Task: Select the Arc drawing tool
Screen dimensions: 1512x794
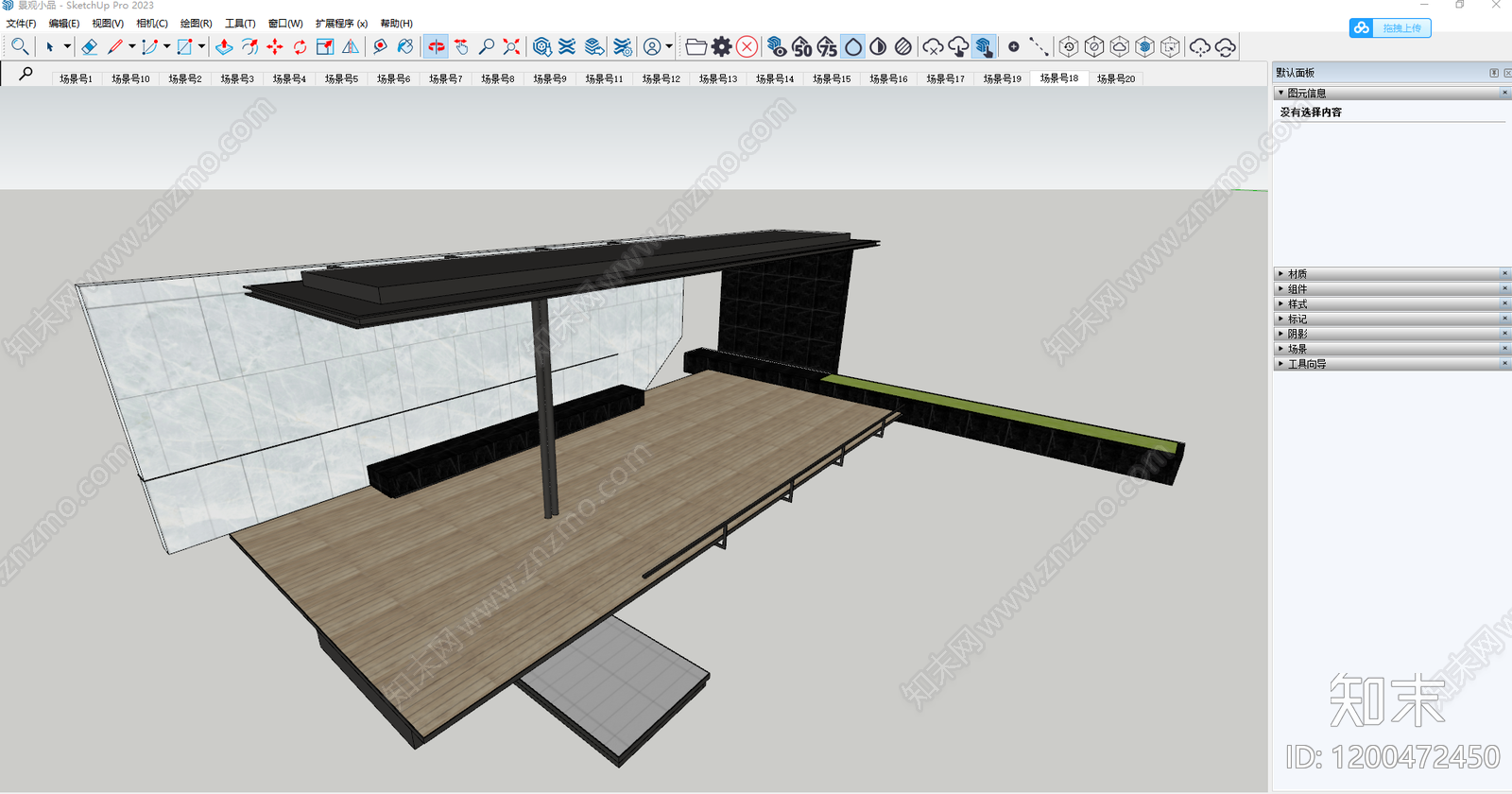Action: point(150,46)
